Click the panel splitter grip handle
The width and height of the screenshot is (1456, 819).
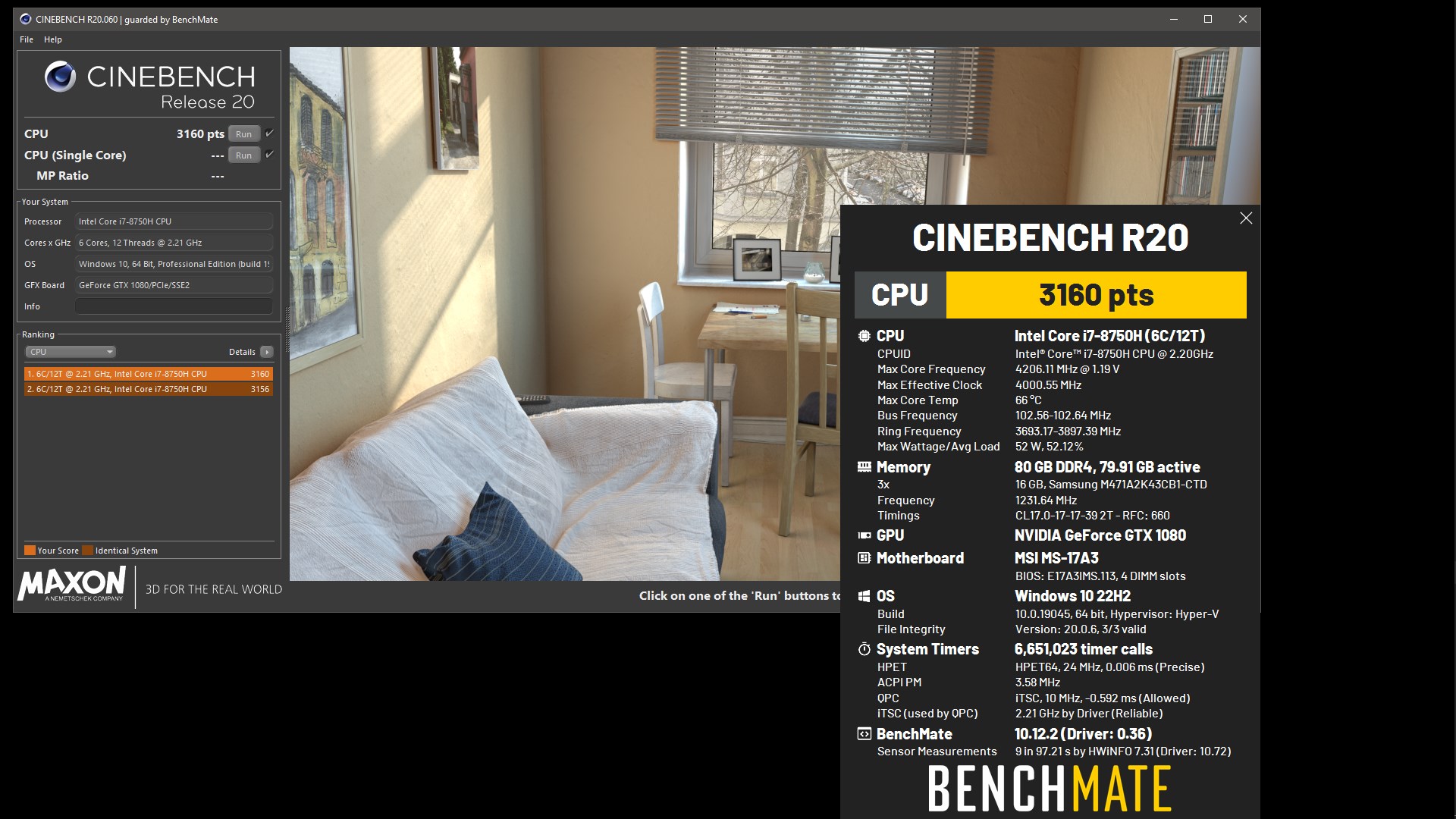(x=287, y=329)
